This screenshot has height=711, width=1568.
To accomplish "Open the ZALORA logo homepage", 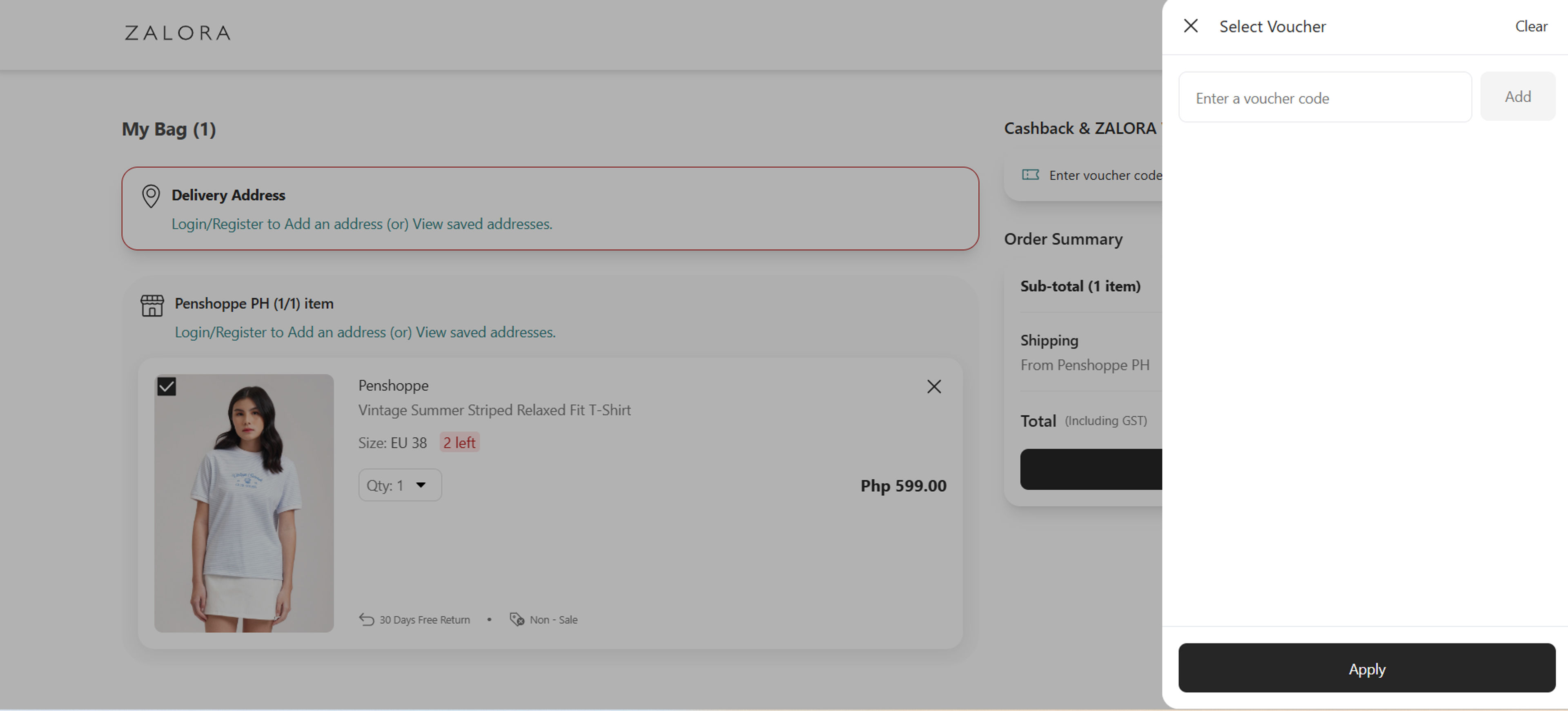I will (178, 33).
